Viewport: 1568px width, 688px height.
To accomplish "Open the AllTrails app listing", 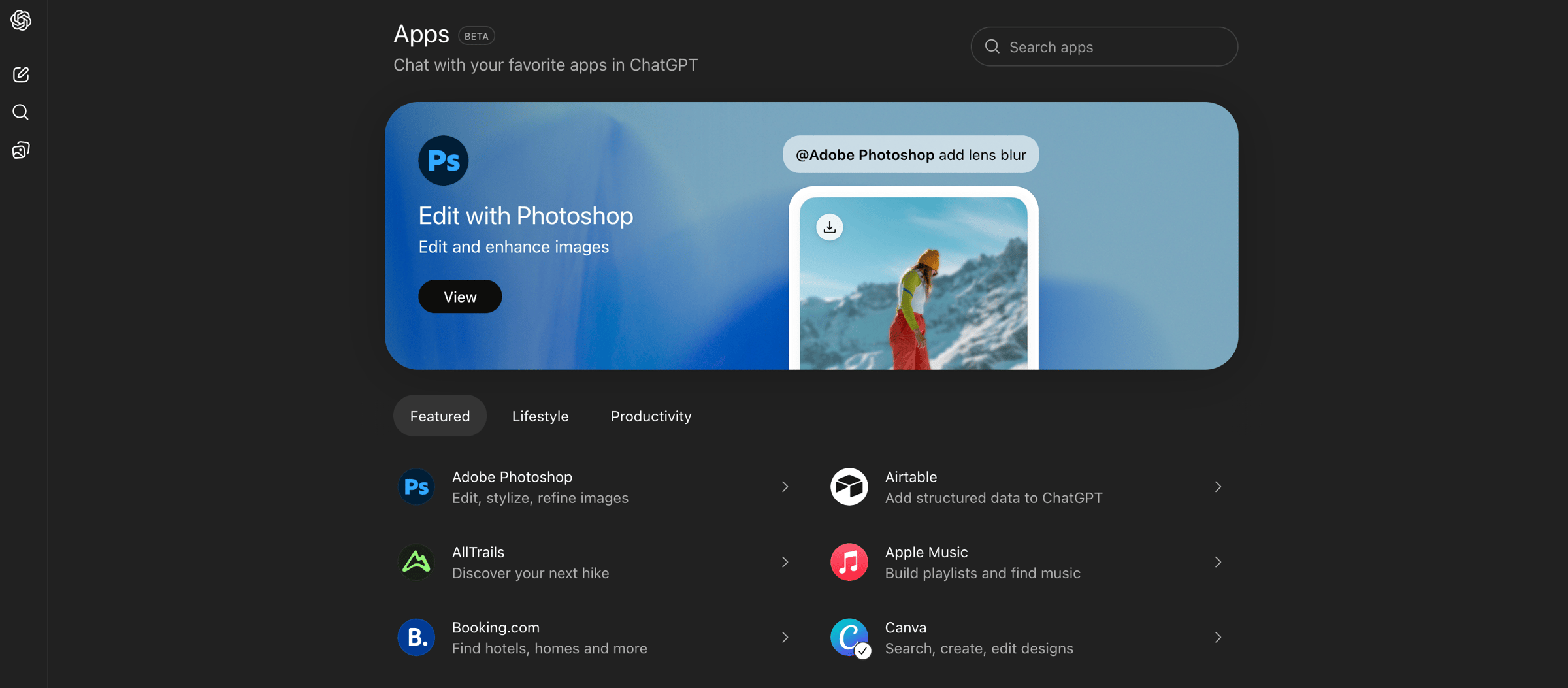I will (529, 562).
